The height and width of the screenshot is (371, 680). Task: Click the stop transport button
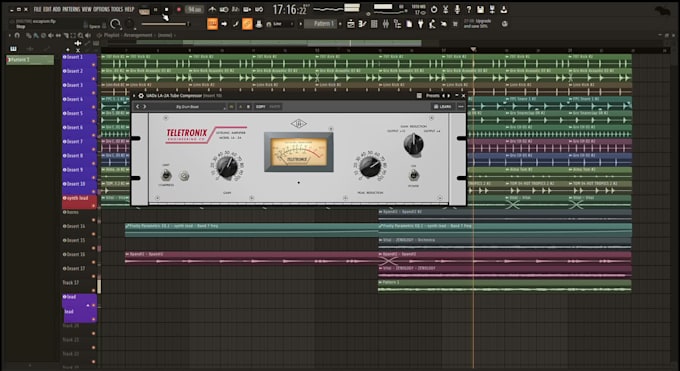(167, 10)
